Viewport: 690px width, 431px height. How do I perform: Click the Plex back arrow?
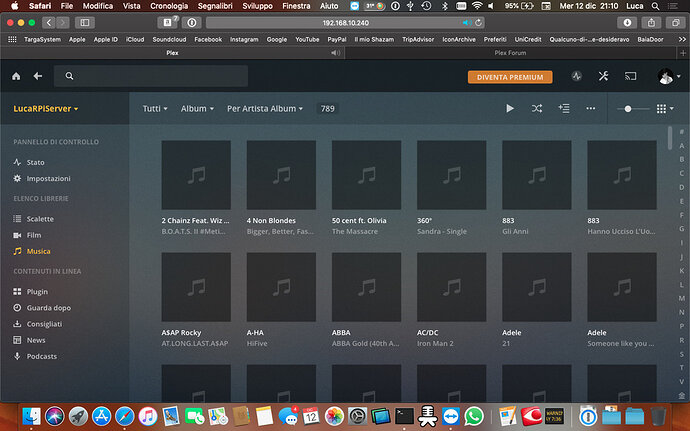38,76
